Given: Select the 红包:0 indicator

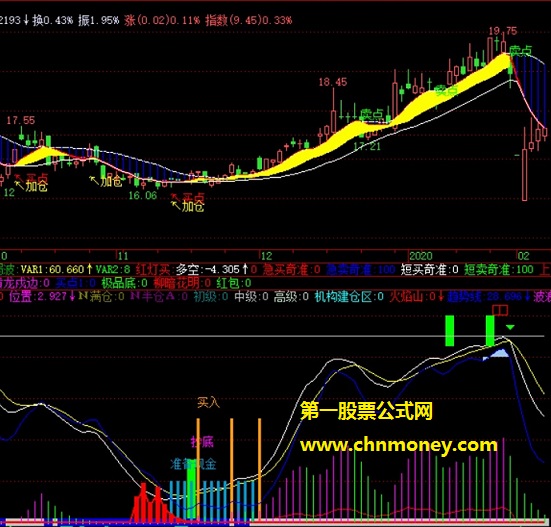Looking at the screenshot, I should tap(234, 283).
